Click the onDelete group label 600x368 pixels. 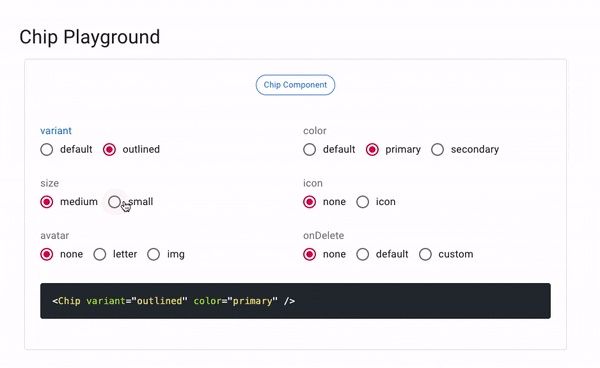(x=324, y=236)
